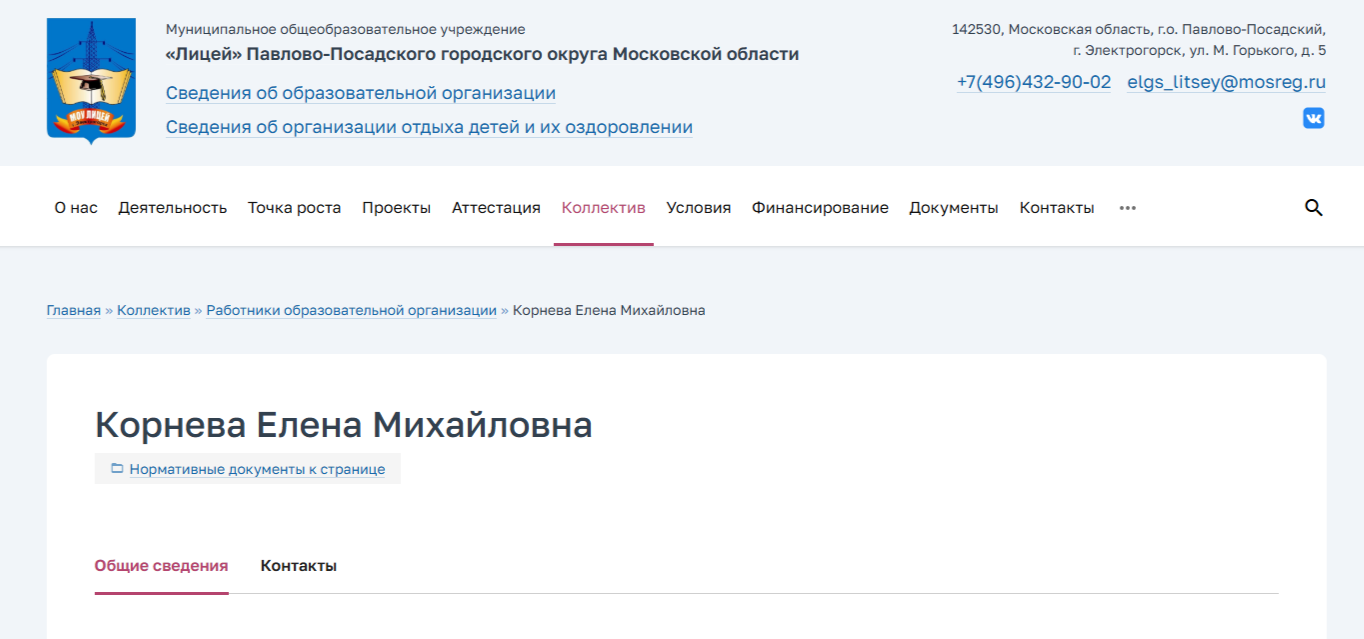Navigate to 'Финансирование' section
This screenshot has height=639, width=1364.
point(820,208)
